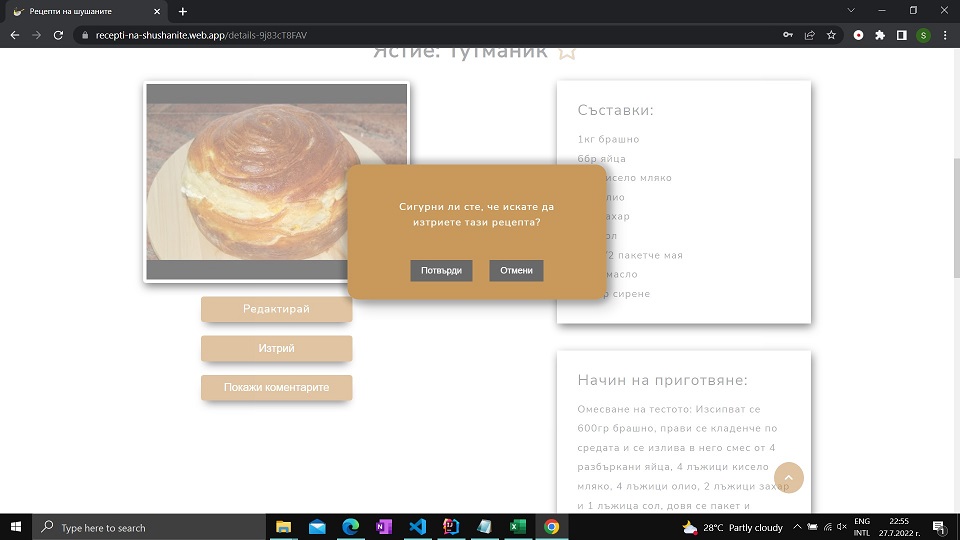Click the browser forward arrow

(37, 36)
